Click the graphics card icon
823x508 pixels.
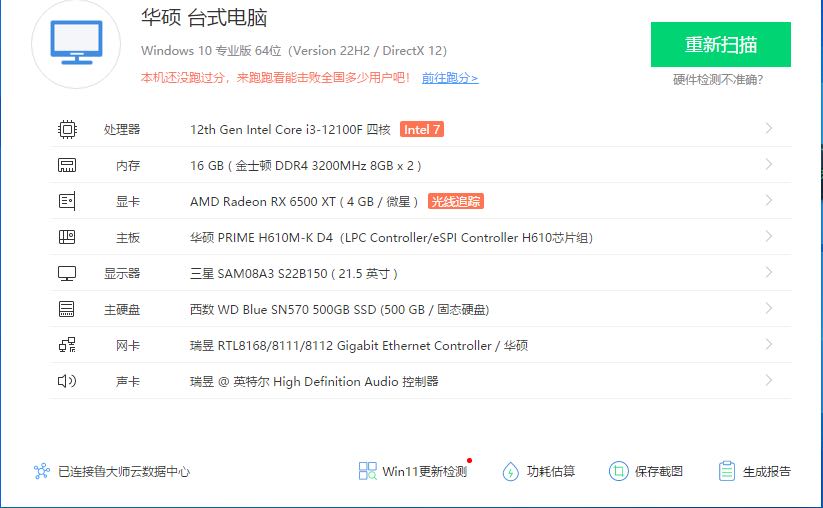[x=67, y=201]
